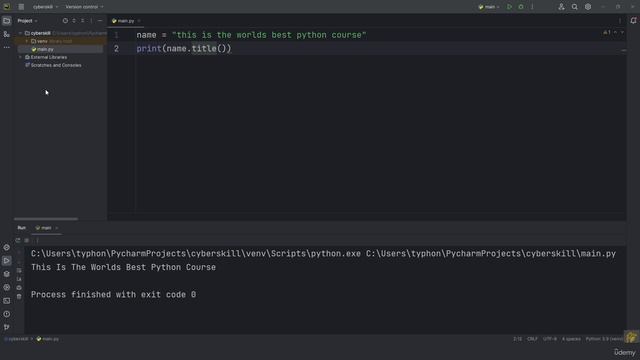Clear all run console output
Image resolution: width=640 pixels, height=360 pixels.
click(x=19, y=297)
